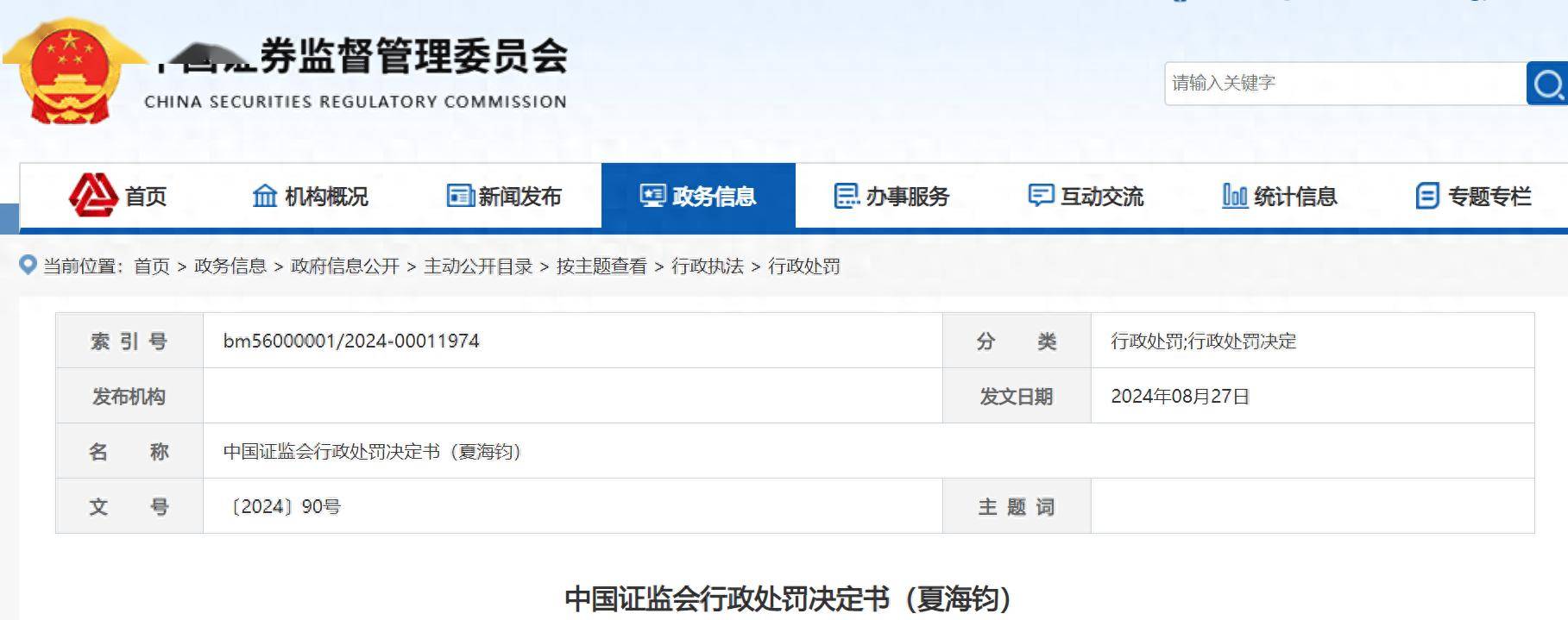Click the location pin icon in breadcrumb
This screenshot has width=1568, height=620.
point(28,265)
